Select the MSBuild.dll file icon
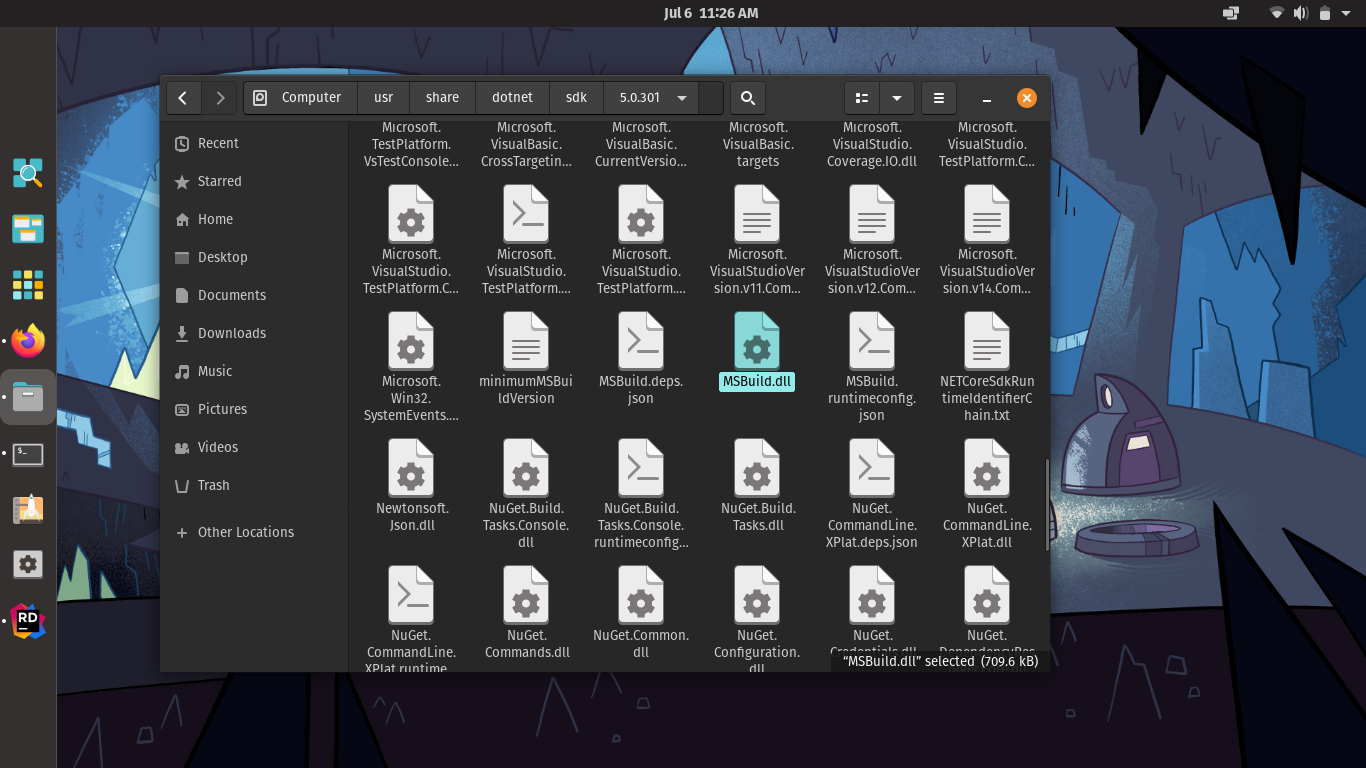The height and width of the screenshot is (768, 1366). point(757,341)
